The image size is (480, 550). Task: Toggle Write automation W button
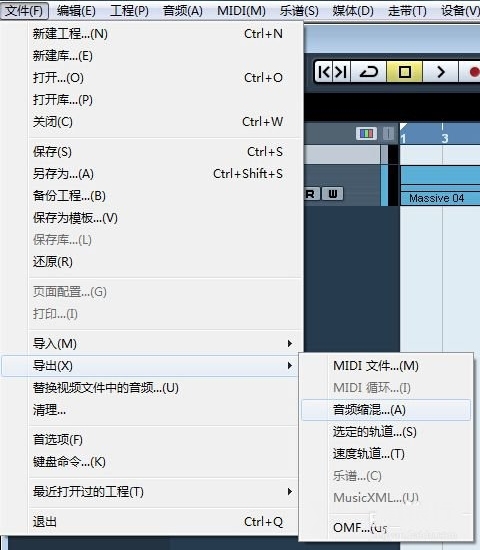[333, 194]
